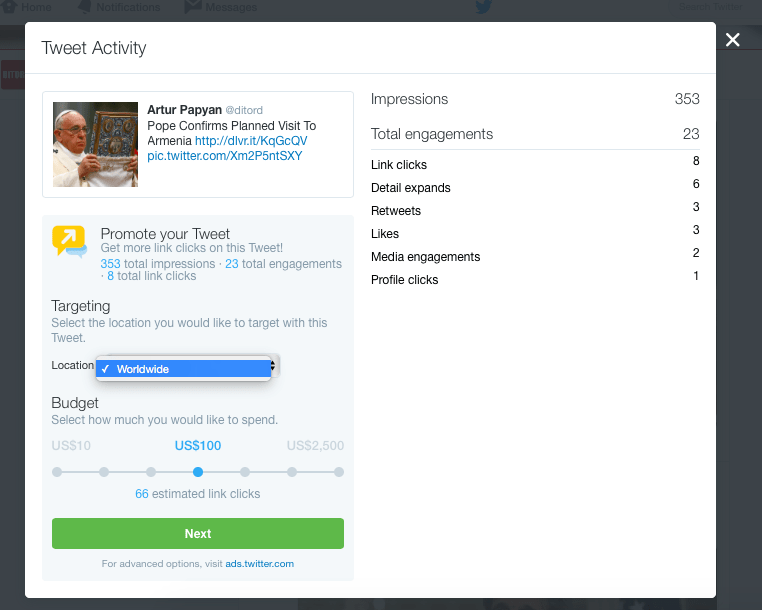Click the Targeting section heading

81,306
